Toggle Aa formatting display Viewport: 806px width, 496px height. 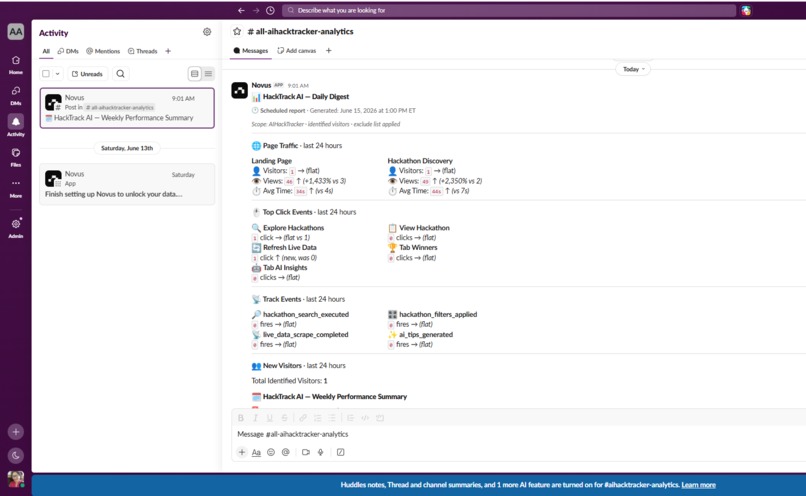click(256, 452)
